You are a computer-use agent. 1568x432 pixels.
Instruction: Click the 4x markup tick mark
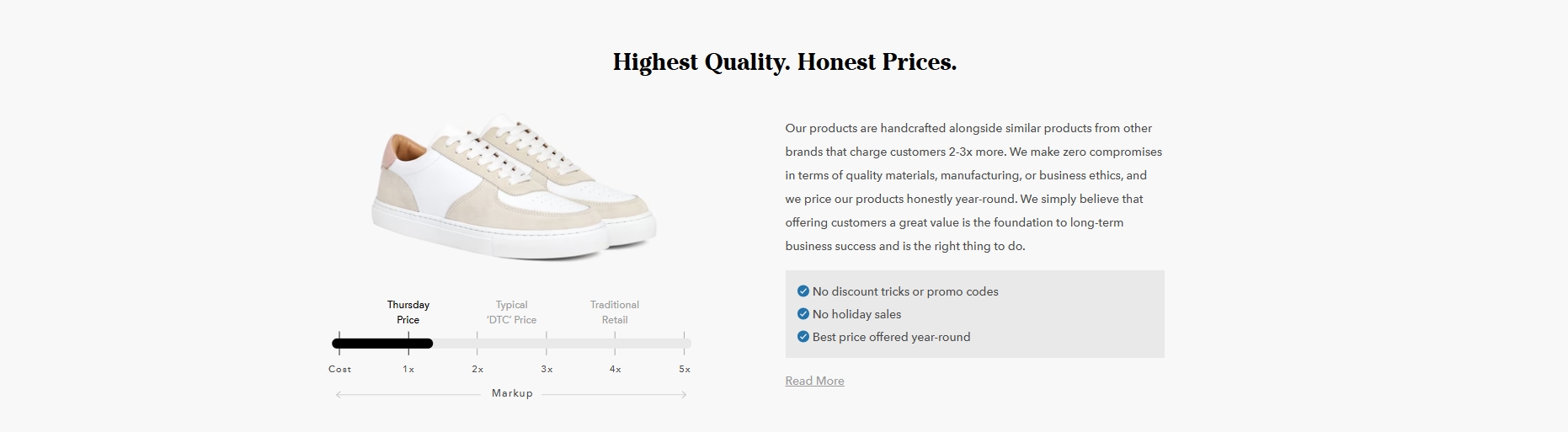tap(616, 343)
